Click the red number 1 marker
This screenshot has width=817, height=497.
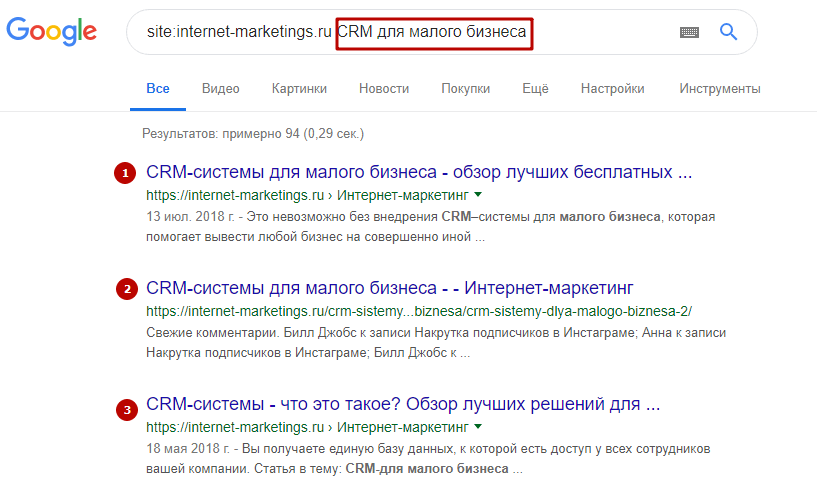coord(125,173)
